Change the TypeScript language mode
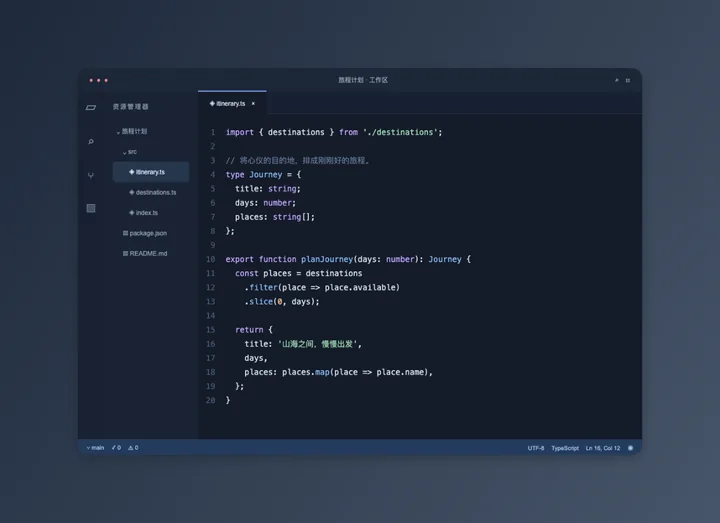This screenshot has height=523, width=720. click(565, 448)
